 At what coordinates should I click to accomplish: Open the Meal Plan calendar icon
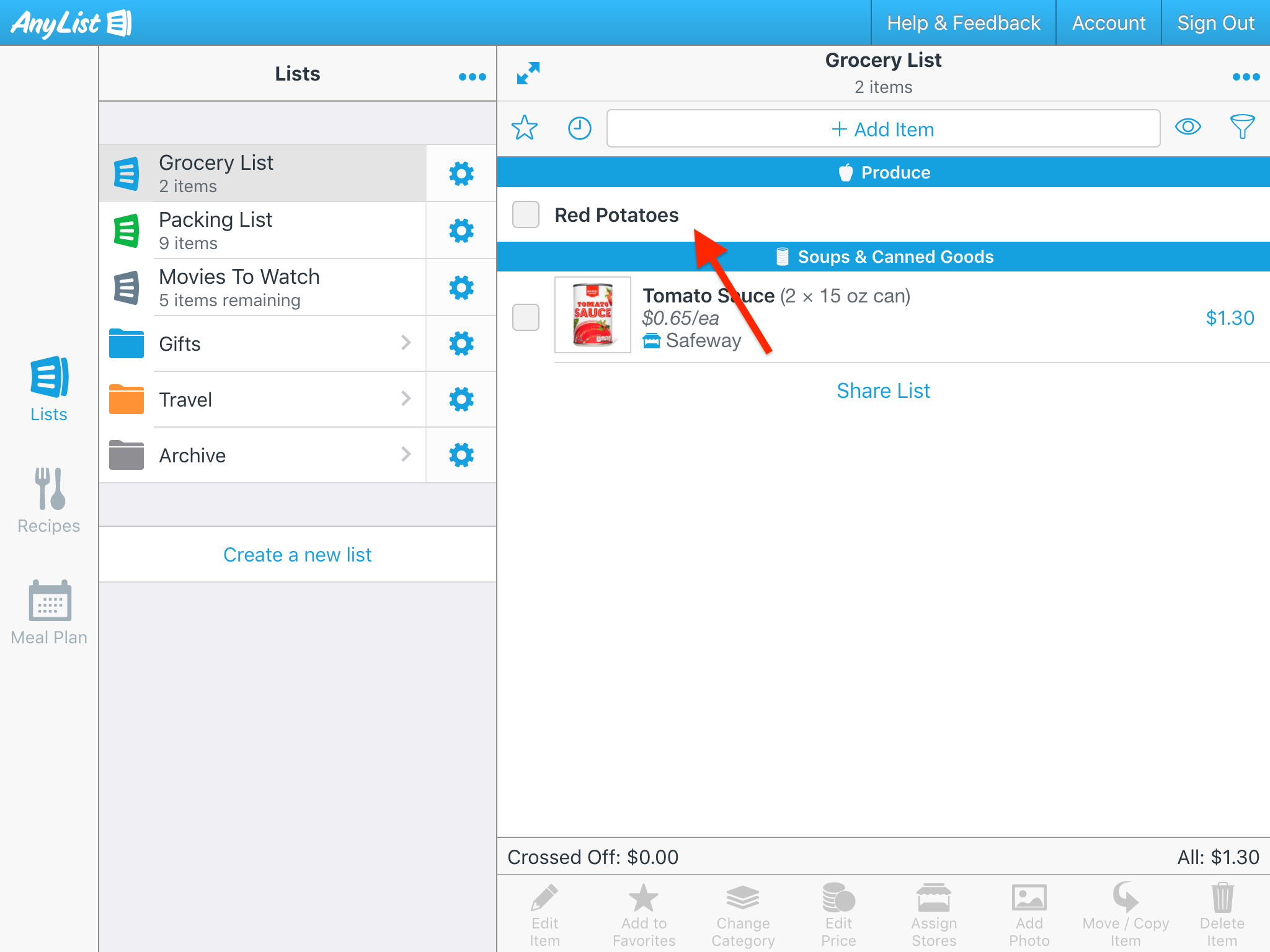click(x=50, y=600)
